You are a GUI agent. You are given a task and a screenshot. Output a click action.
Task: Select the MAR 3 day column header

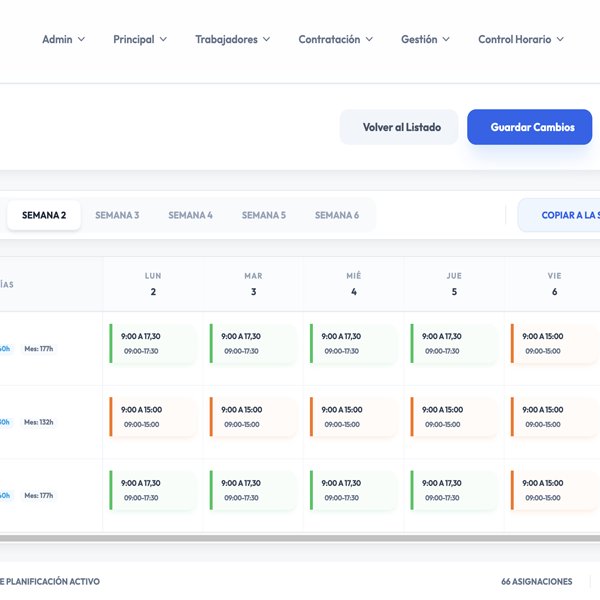point(253,284)
